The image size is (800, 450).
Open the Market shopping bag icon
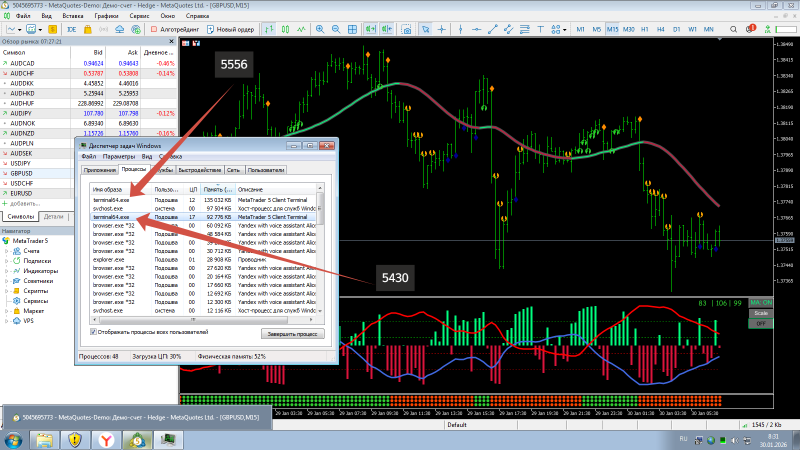click(x=88, y=30)
